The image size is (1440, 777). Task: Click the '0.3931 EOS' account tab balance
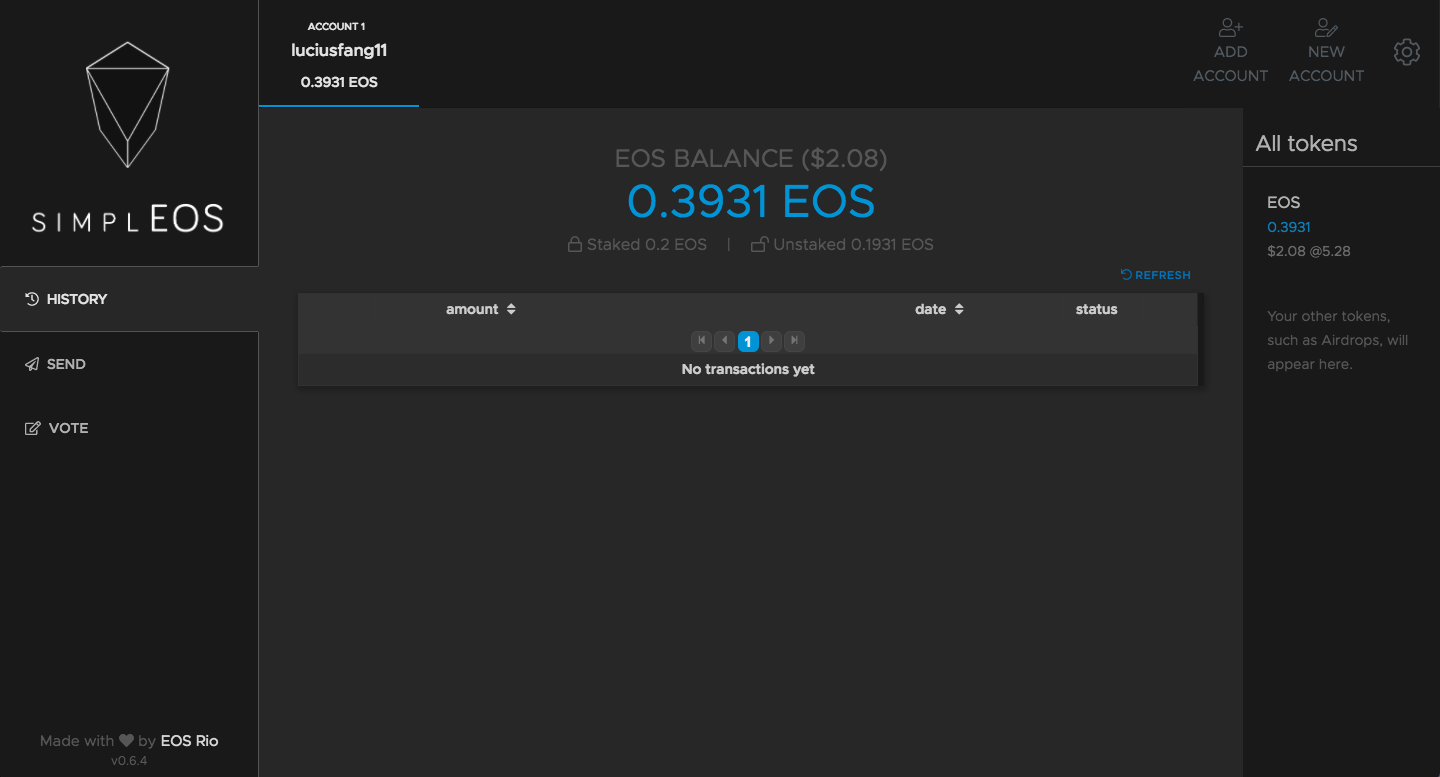(x=339, y=82)
